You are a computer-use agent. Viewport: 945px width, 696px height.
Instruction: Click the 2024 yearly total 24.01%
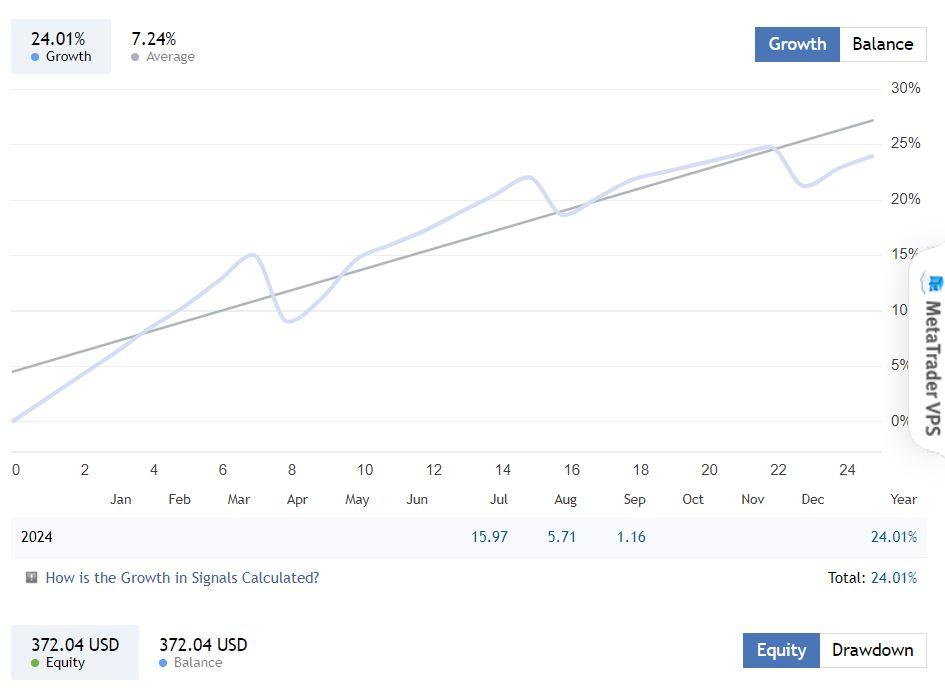[893, 537]
